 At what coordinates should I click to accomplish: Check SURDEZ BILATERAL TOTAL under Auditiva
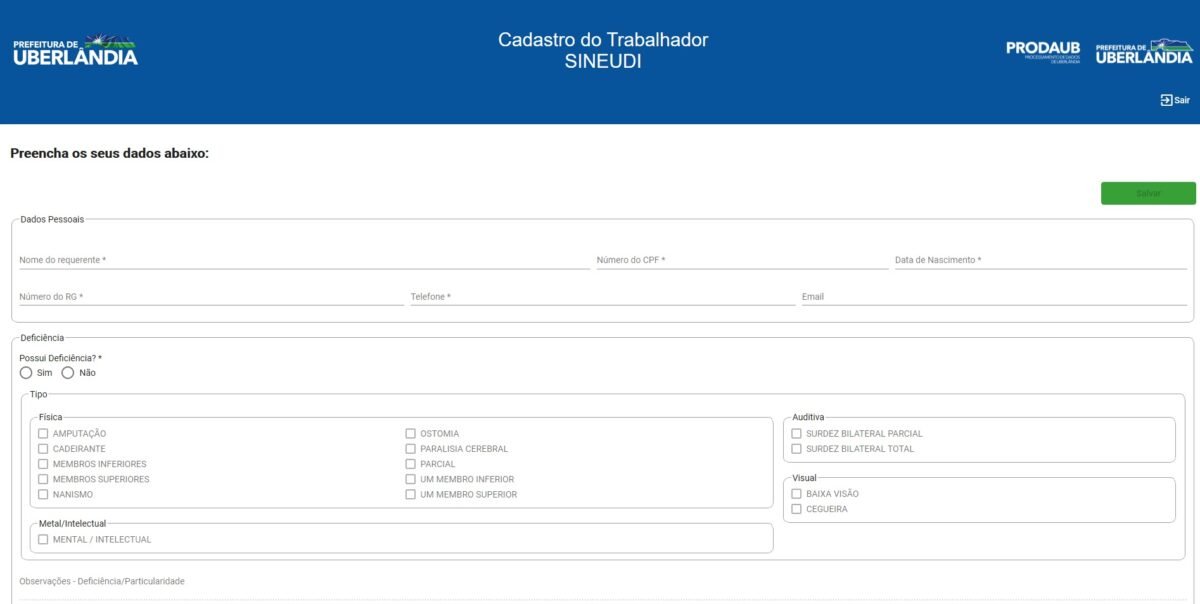(x=796, y=448)
